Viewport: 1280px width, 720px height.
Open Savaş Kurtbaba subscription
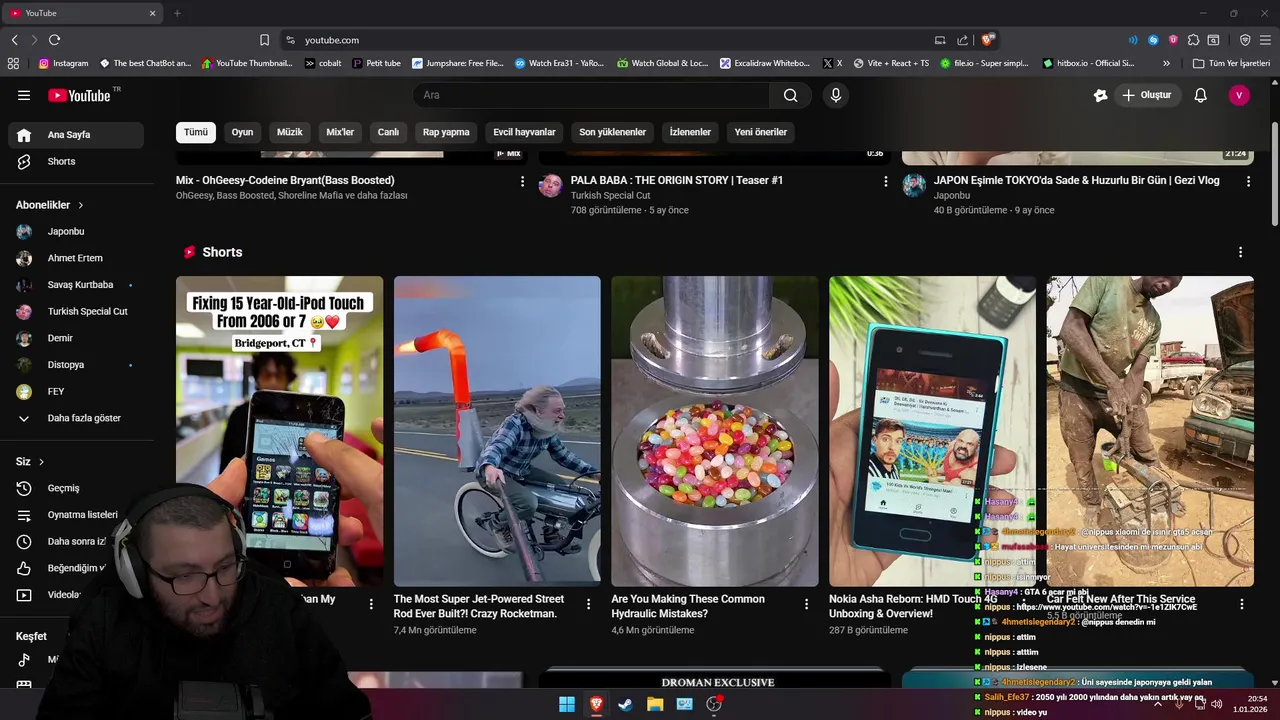(76, 285)
